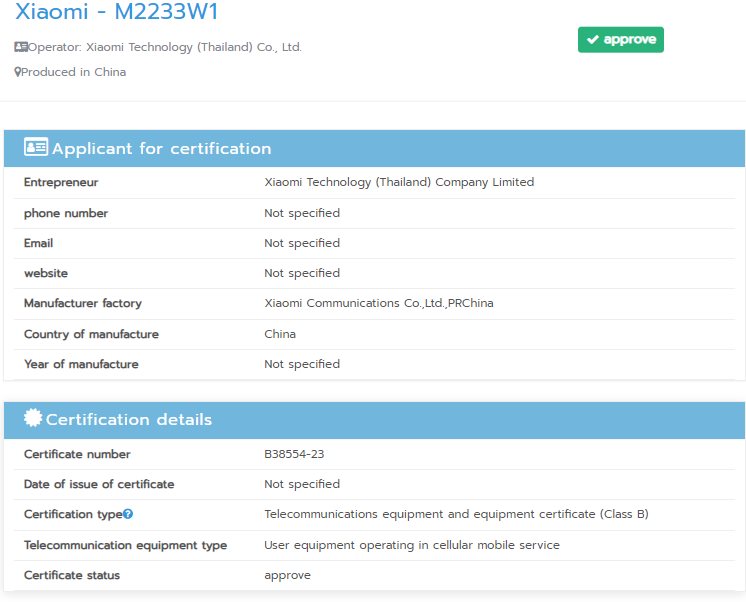This screenshot has height=602, width=746.
Task: Select Xiaomi Technology (Thailand) Company Limited value
Action: tap(399, 182)
